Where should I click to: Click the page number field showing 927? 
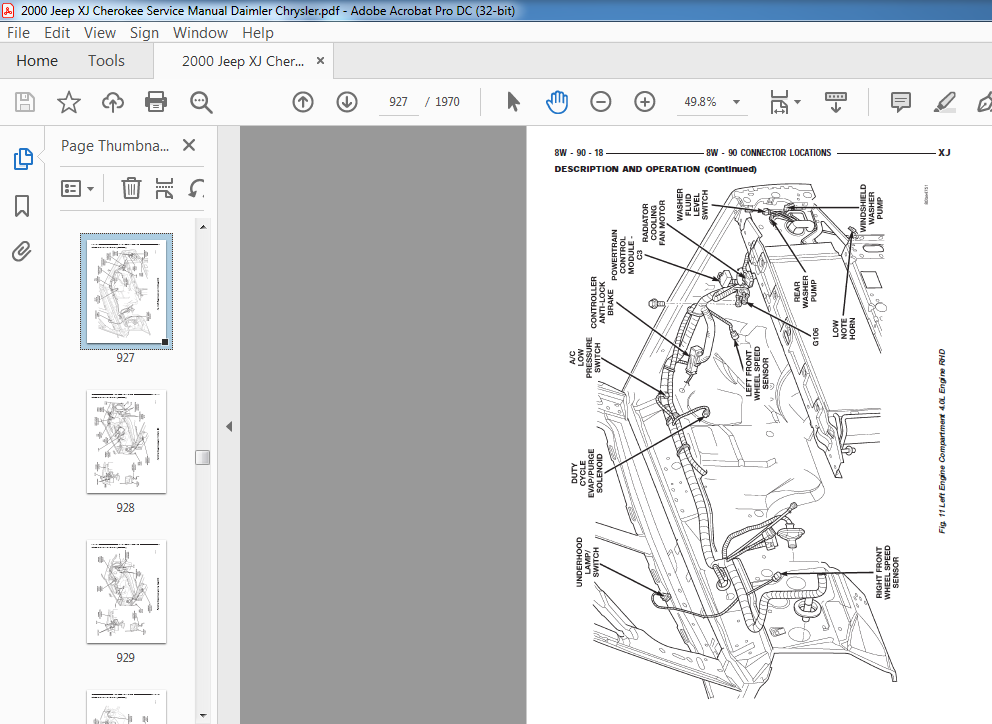399,102
